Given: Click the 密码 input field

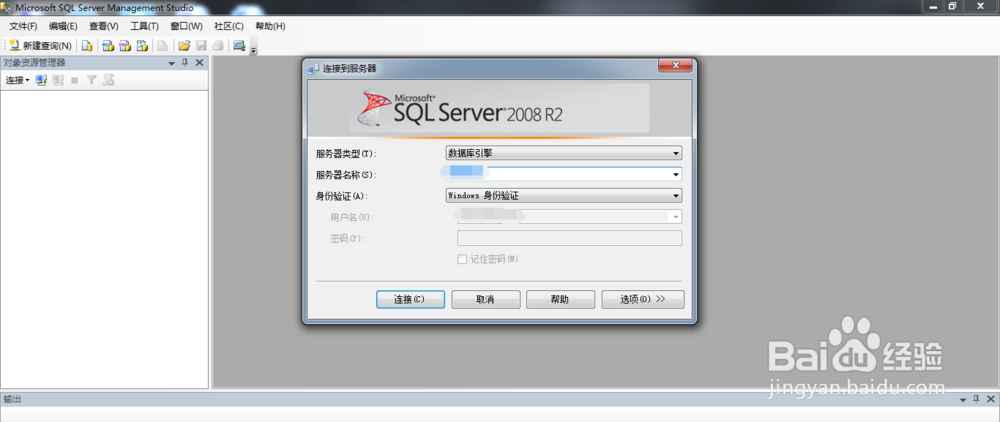Looking at the screenshot, I should 570,238.
